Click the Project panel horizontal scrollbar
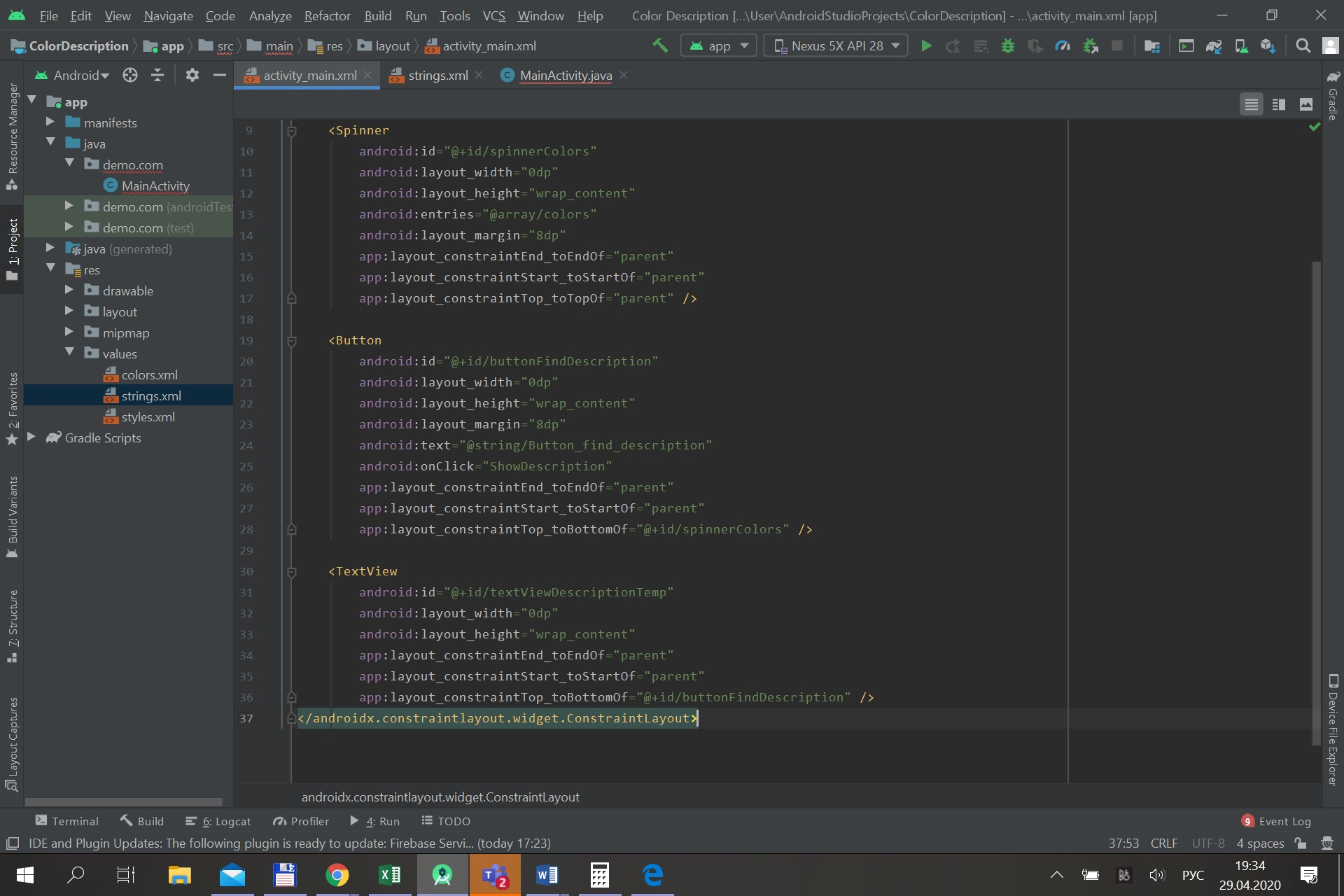Screen dimensions: 1344x896 [124, 802]
